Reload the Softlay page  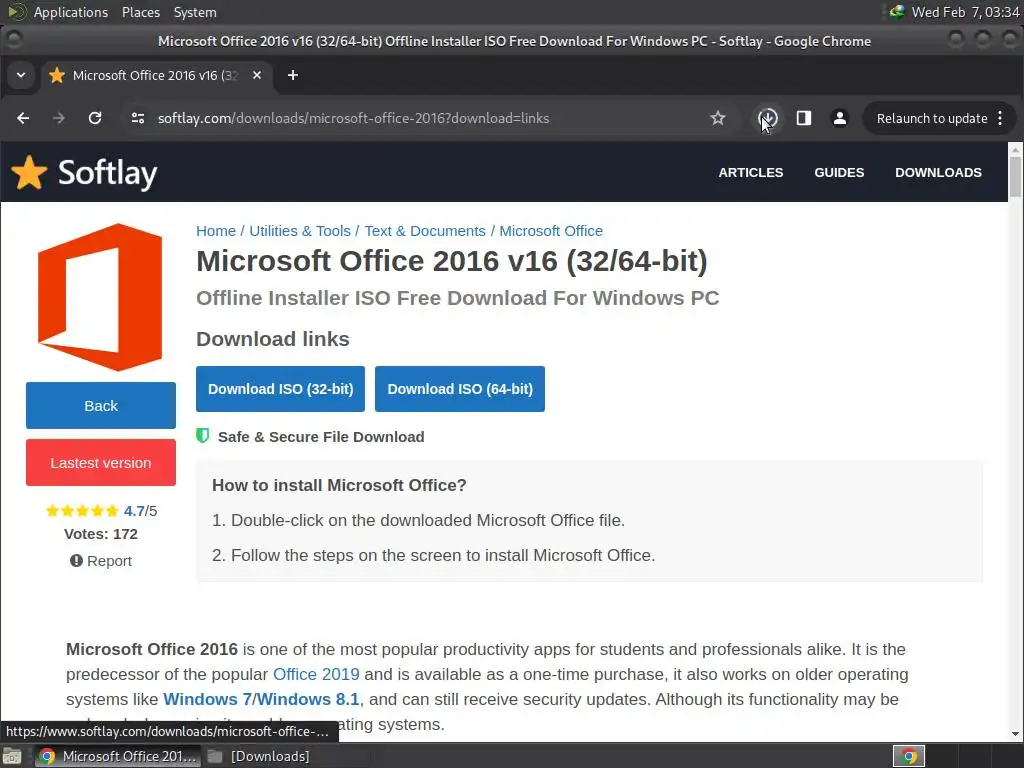click(95, 118)
